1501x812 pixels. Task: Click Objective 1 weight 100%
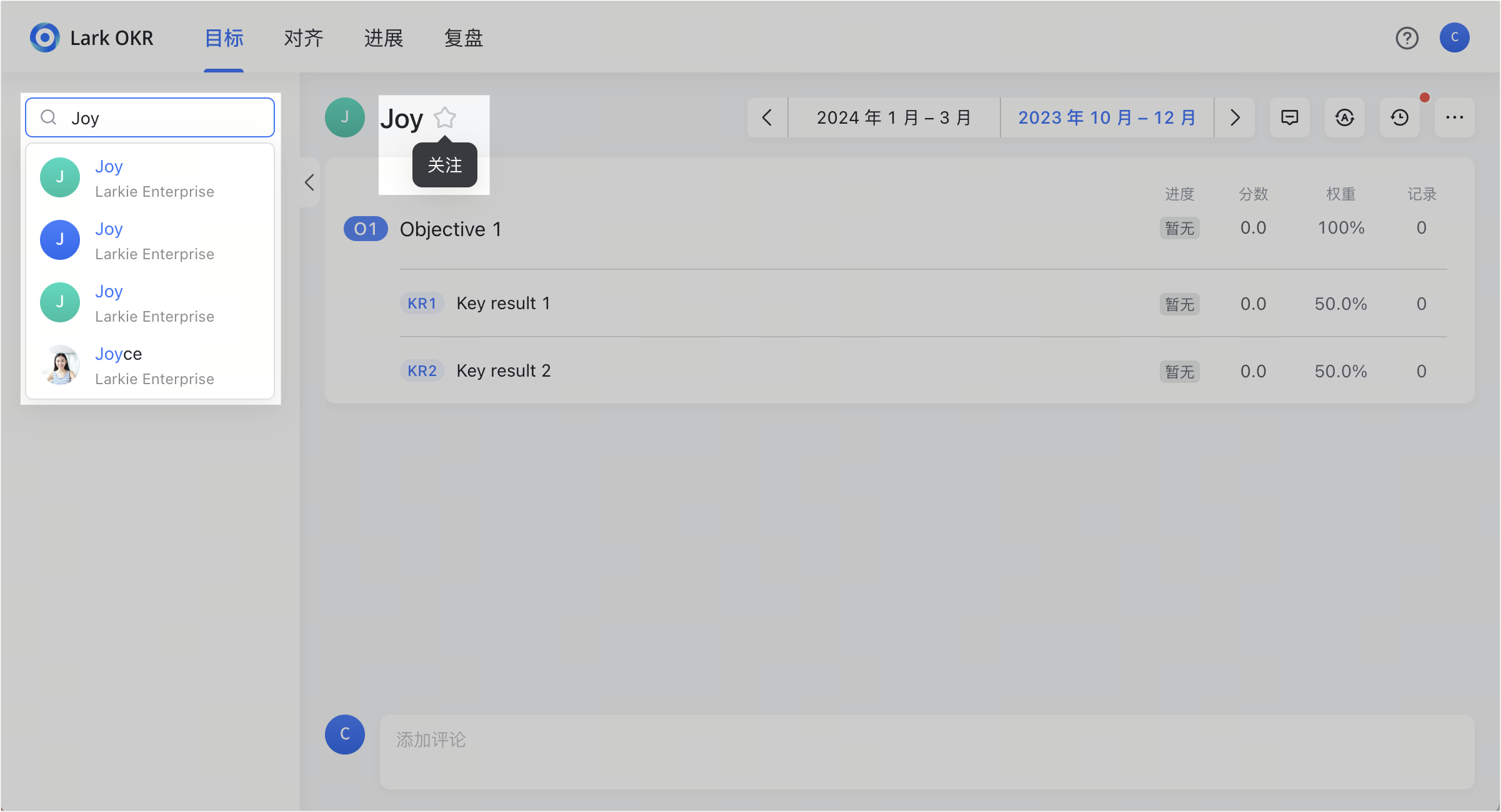pyautogui.click(x=1341, y=227)
